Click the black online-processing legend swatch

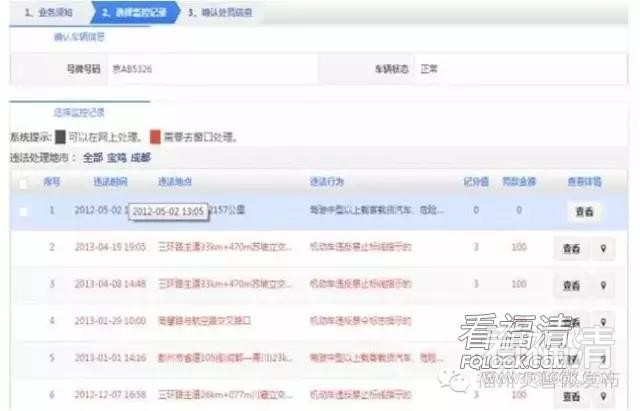tap(60, 137)
